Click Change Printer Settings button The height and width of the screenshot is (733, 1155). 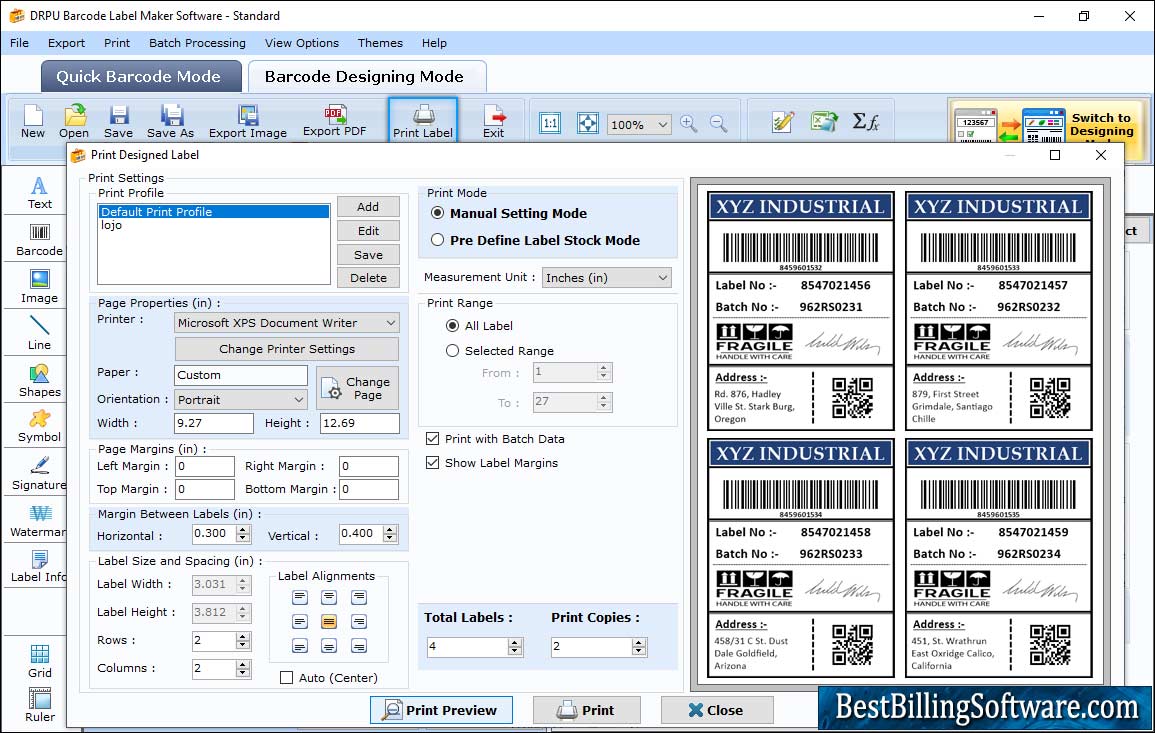coord(287,349)
